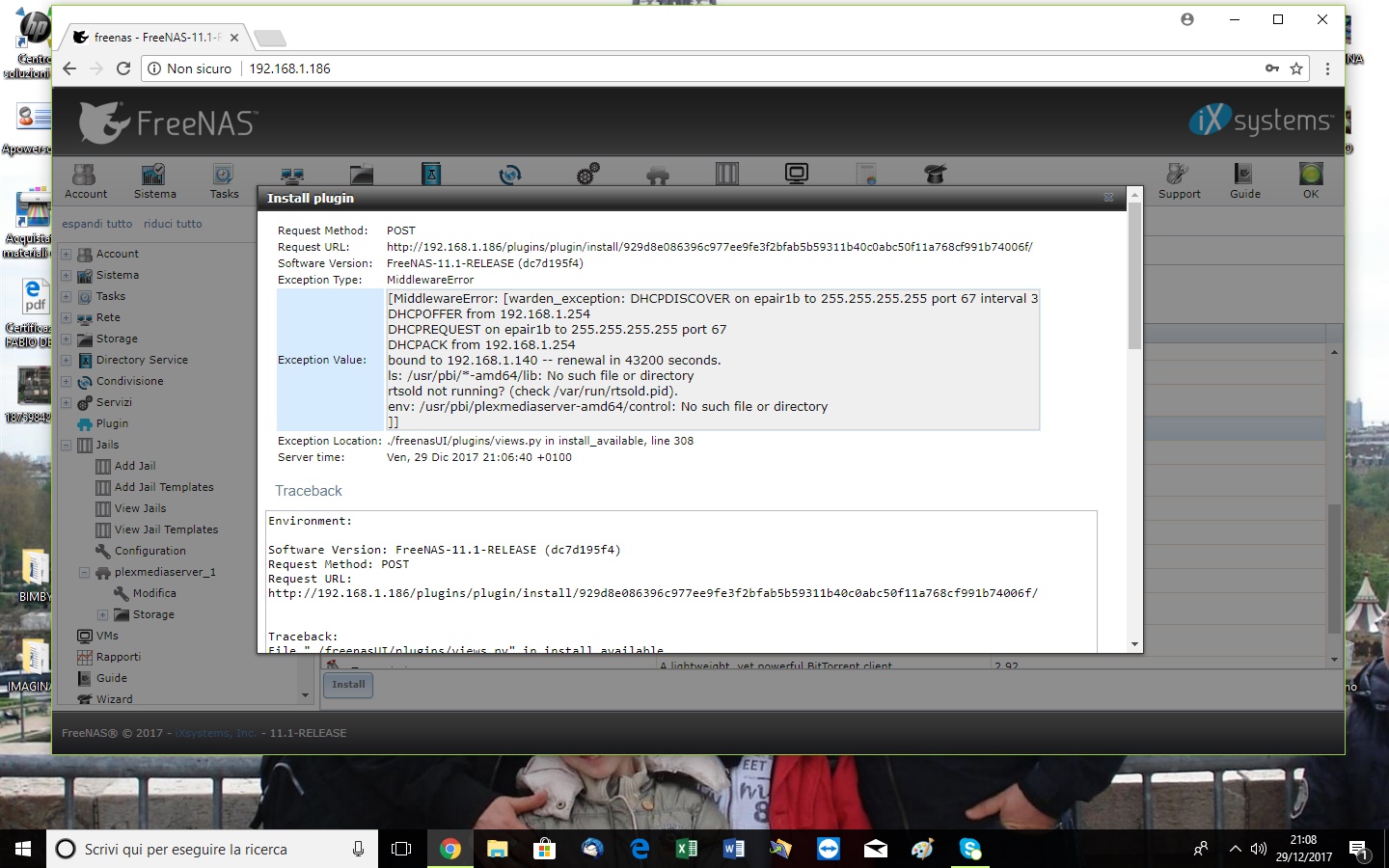Select Wizard in the sidebar tree
The image size is (1389, 868).
click(x=114, y=699)
